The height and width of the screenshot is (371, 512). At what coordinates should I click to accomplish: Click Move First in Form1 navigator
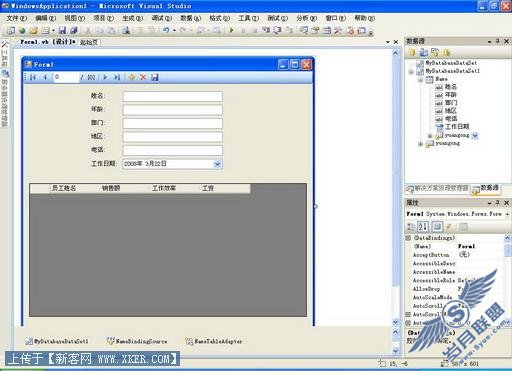[x=33, y=77]
